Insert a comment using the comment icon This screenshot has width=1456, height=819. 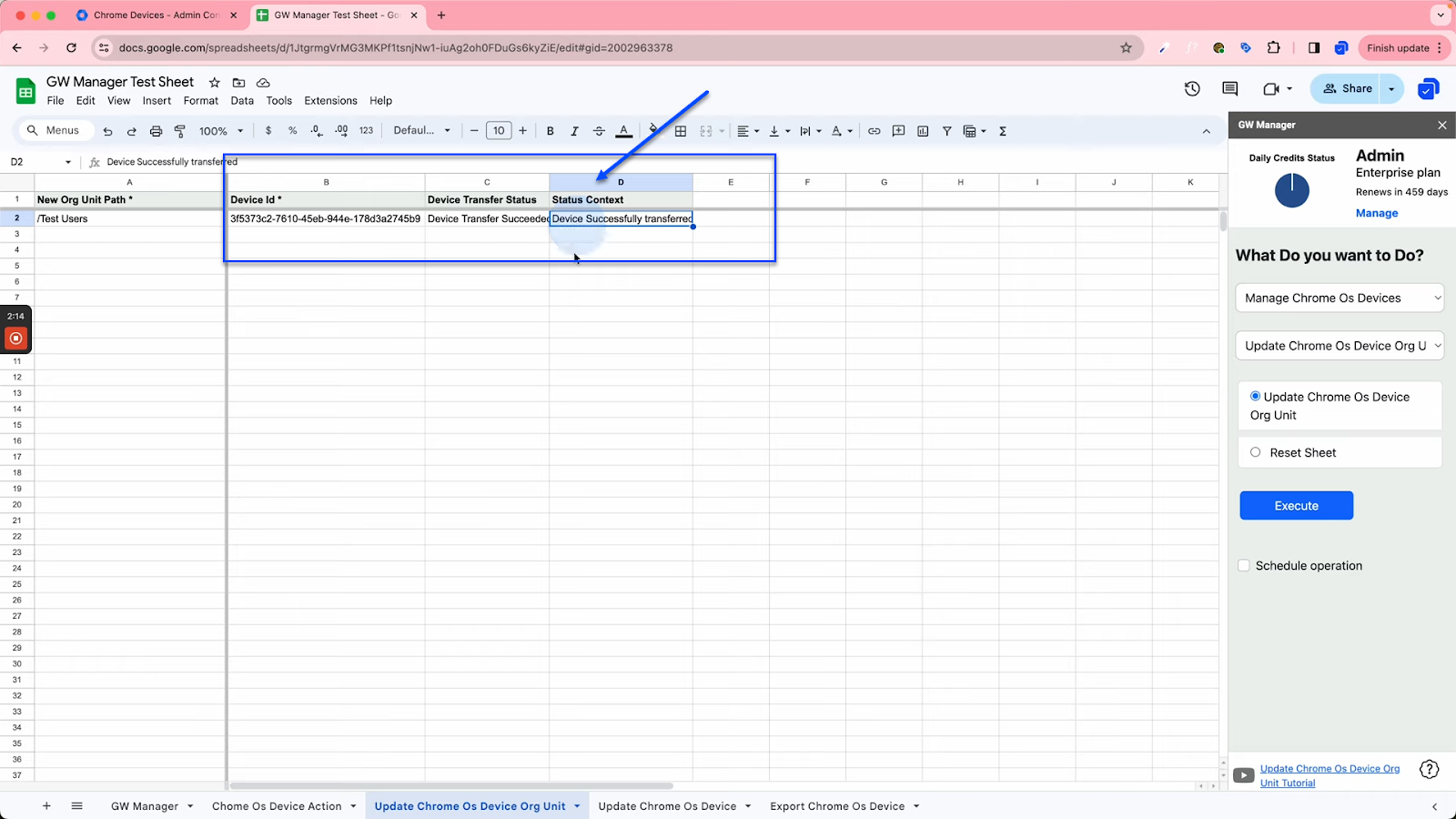pyautogui.click(x=898, y=131)
